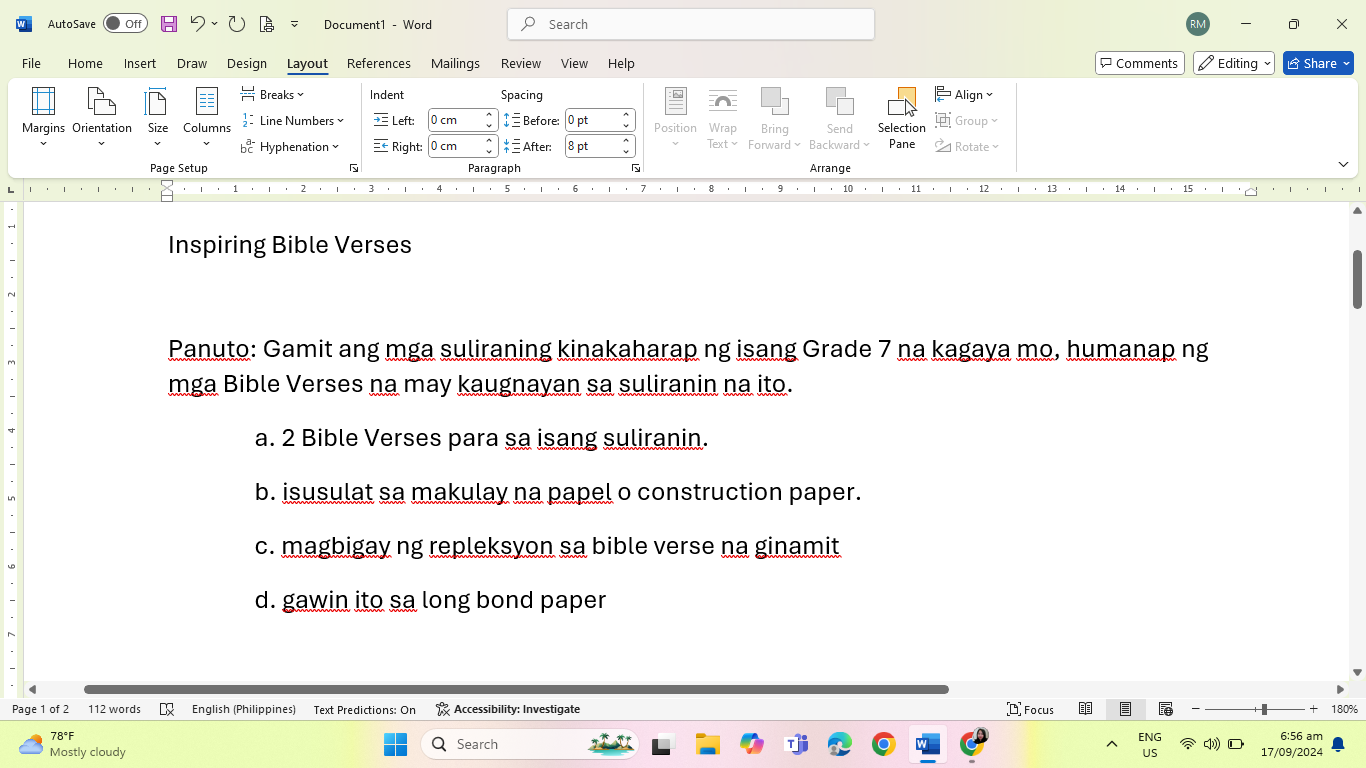Save the document with disk icon
1366x768 pixels.
[x=169, y=24]
